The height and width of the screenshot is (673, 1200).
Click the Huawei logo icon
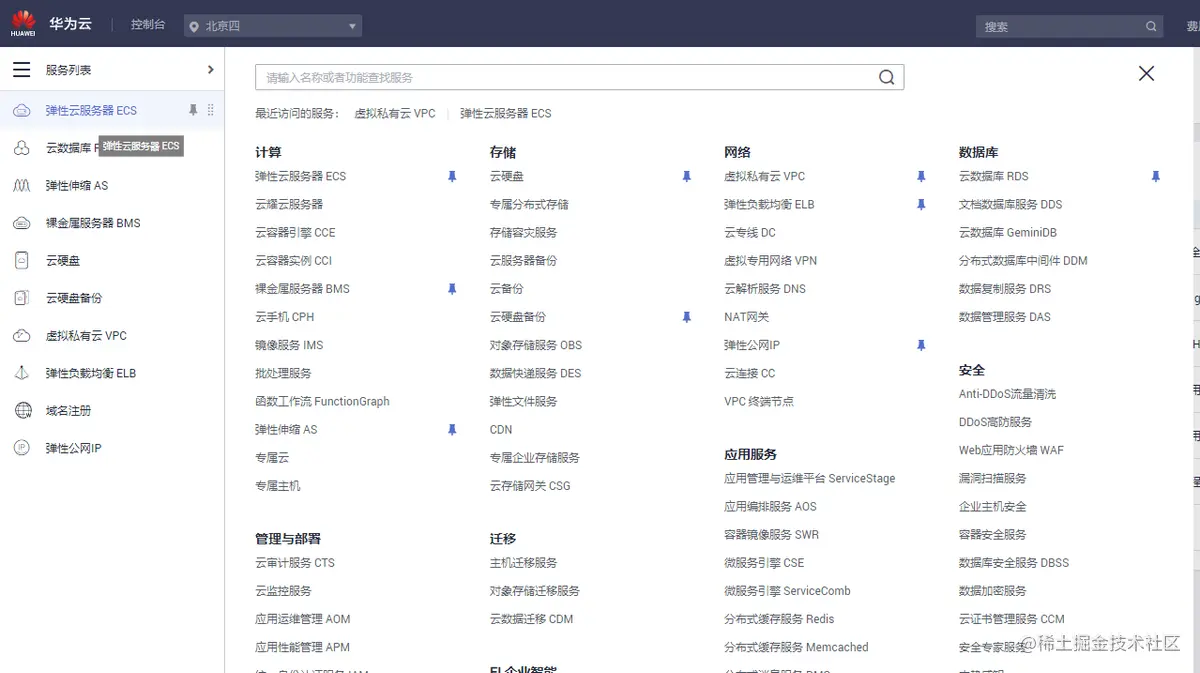click(23, 24)
